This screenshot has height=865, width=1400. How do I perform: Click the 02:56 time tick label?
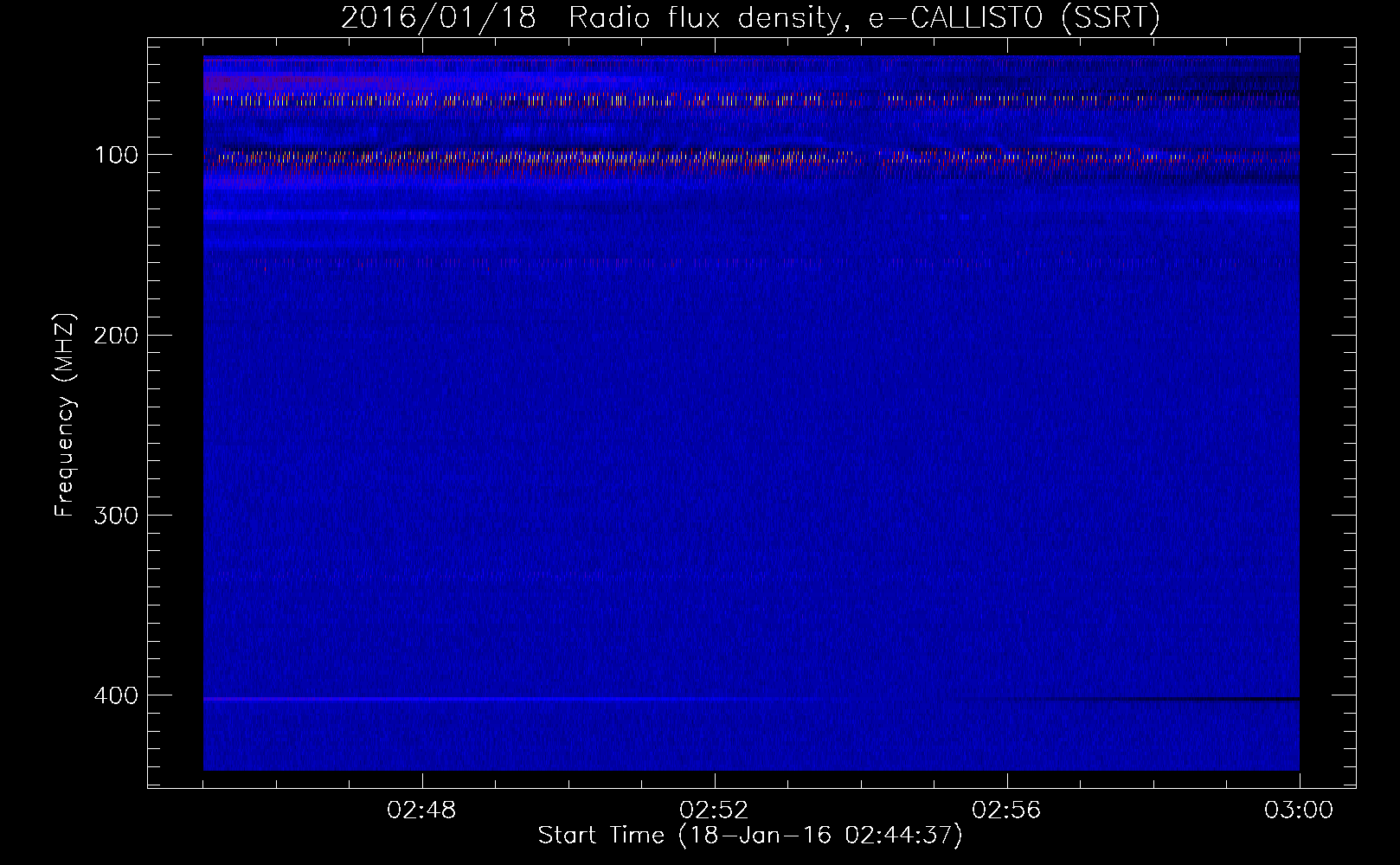pyautogui.click(x=1006, y=811)
